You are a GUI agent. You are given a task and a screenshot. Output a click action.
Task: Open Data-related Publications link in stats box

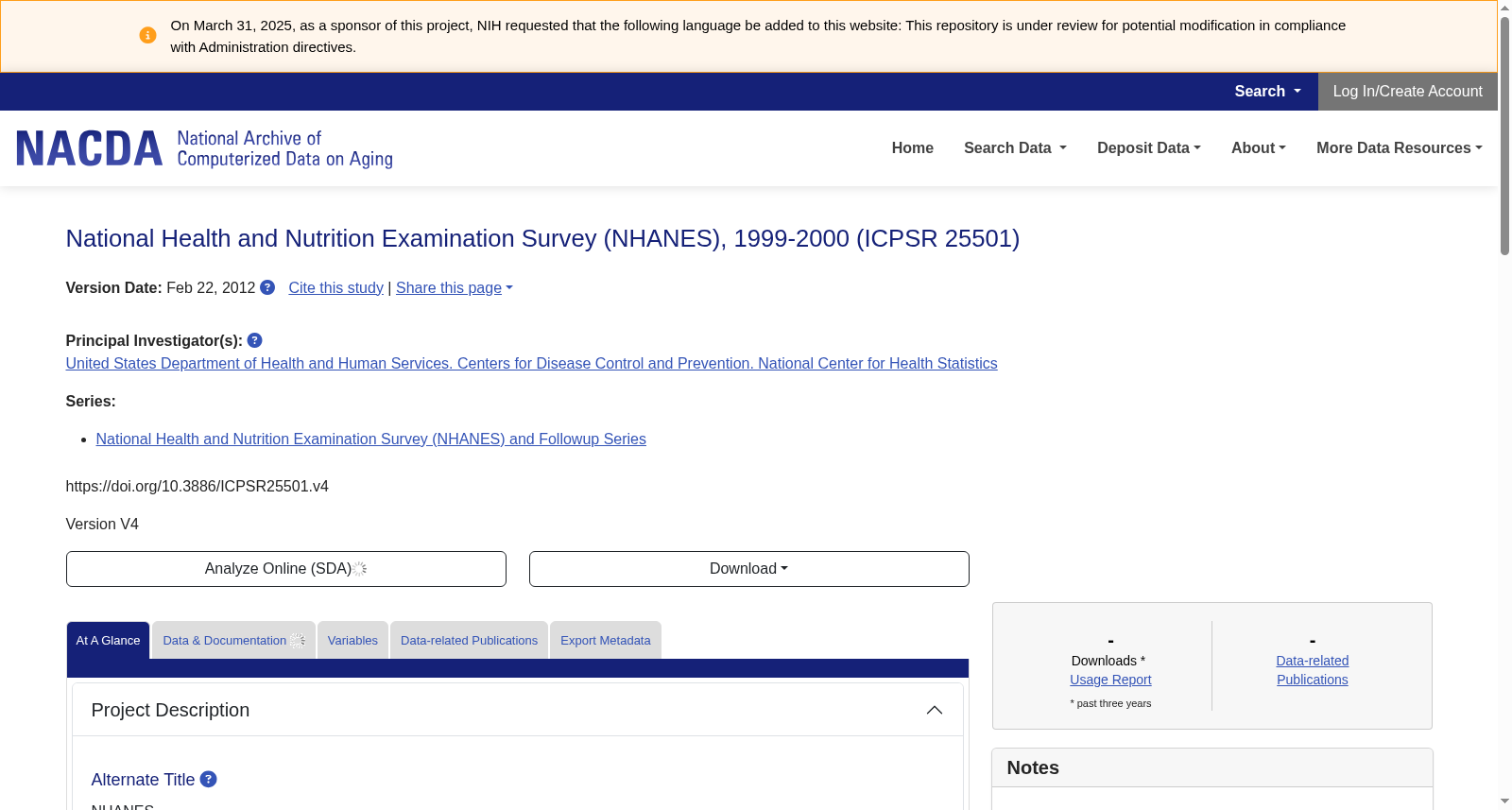coord(1313,670)
